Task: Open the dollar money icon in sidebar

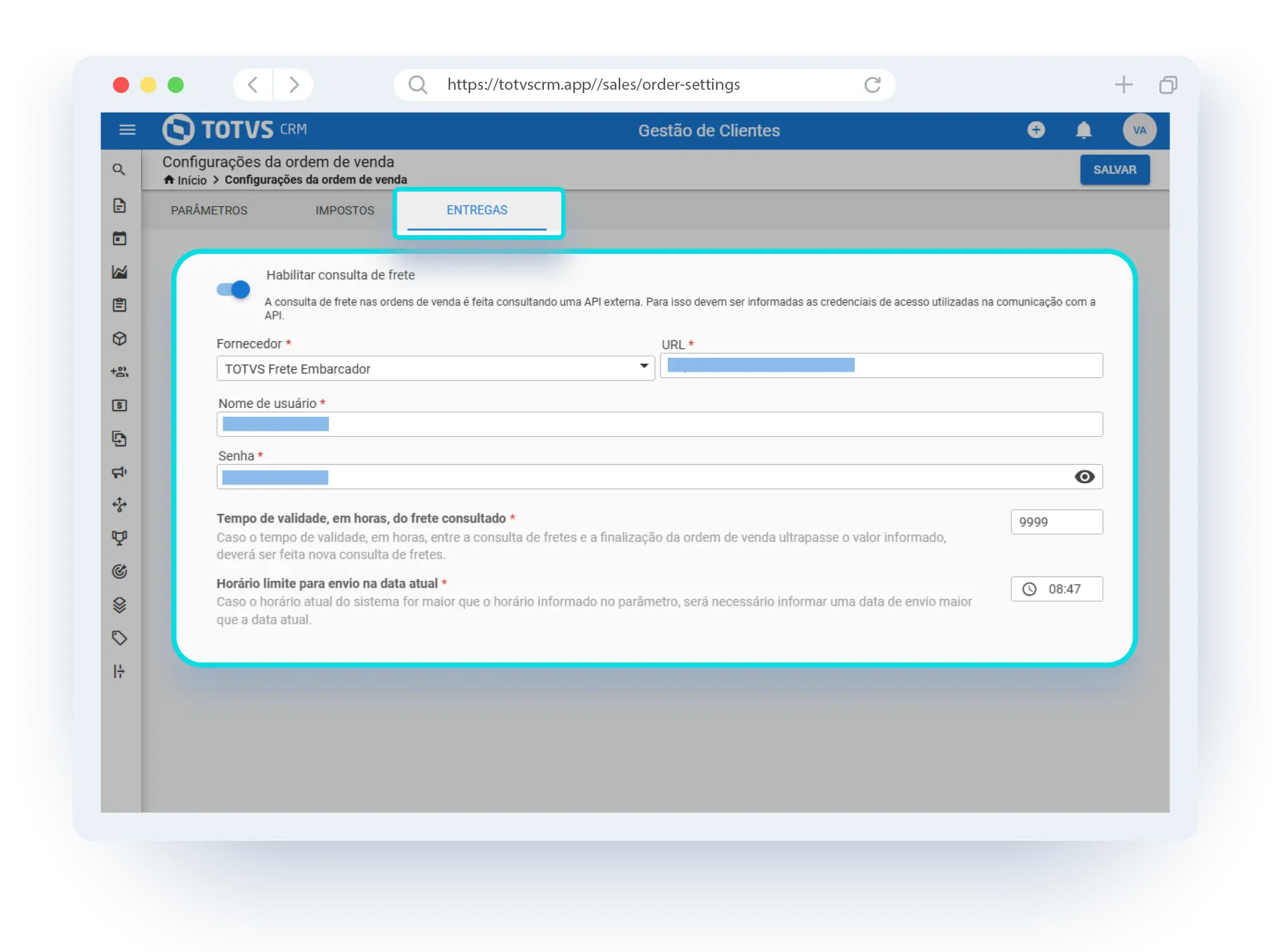Action: point(119,405)
